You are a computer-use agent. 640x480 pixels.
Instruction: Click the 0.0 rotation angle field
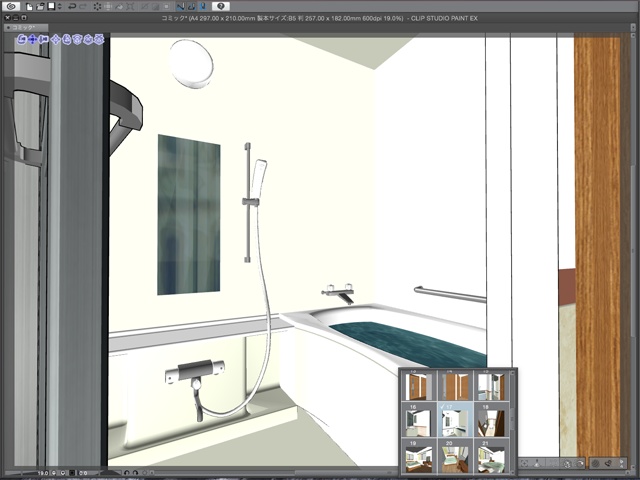(x=83, y=473)
